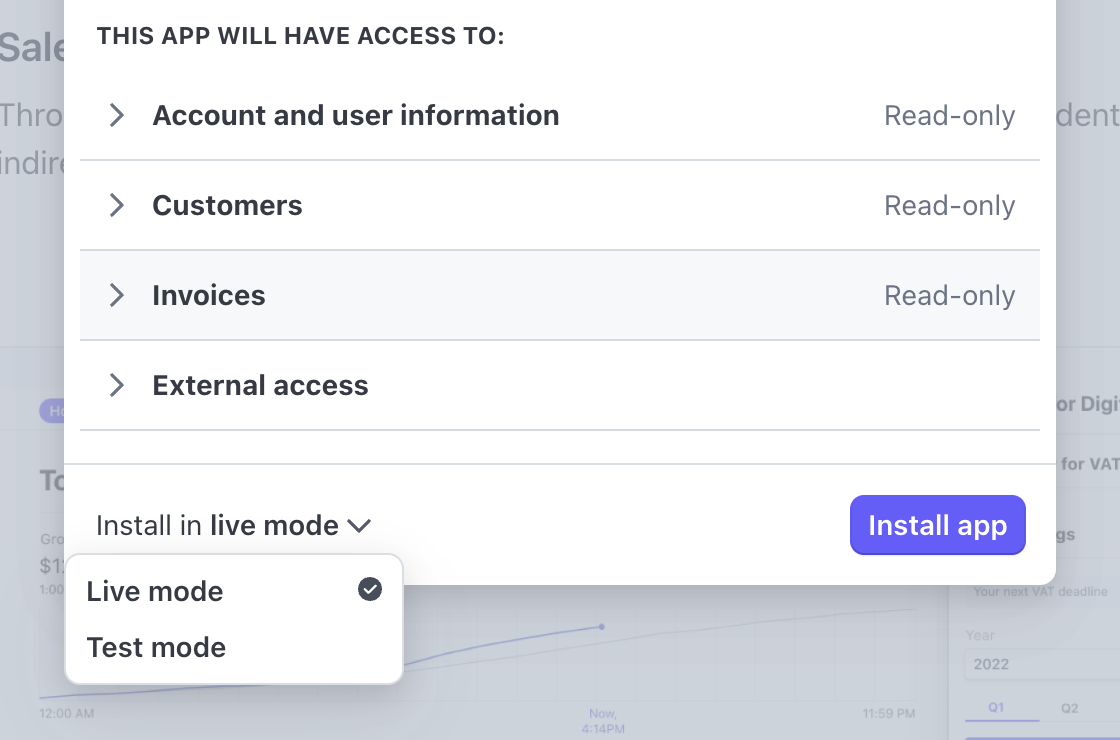
Task: Expand the Invoices permission chevron
Action: [x=116, y=295]
